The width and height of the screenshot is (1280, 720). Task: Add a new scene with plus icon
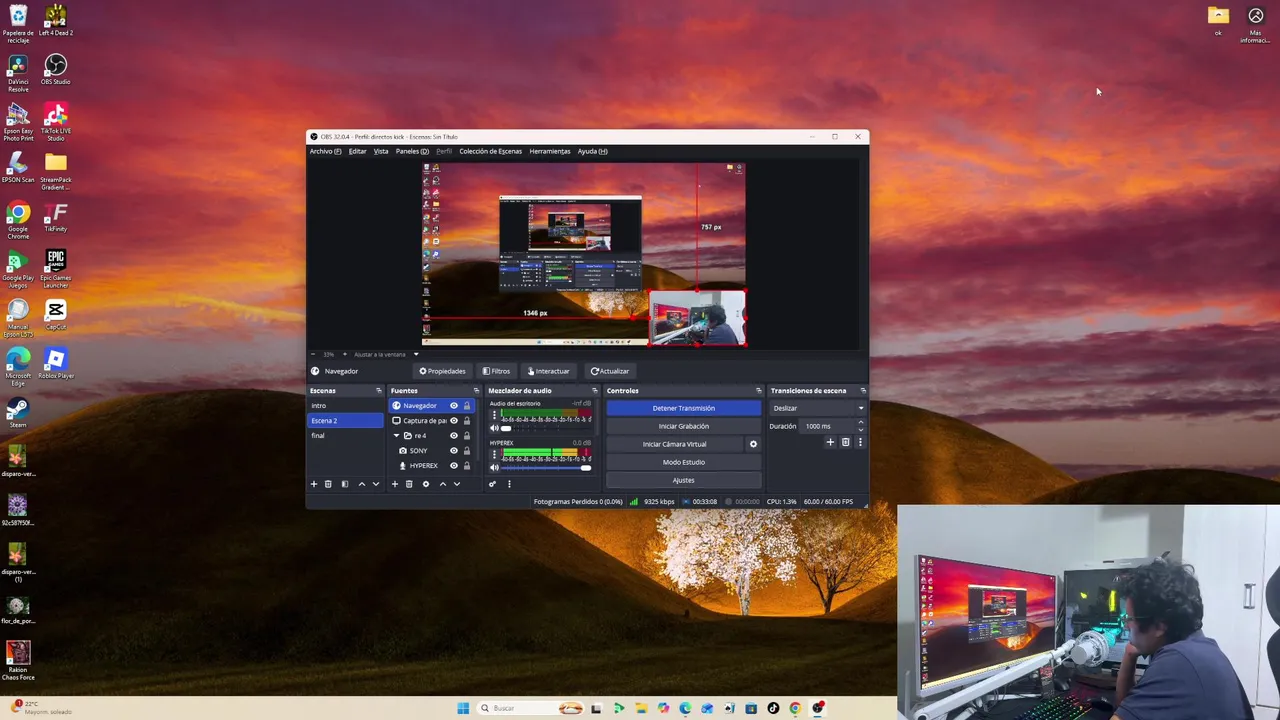click(313, 484)
